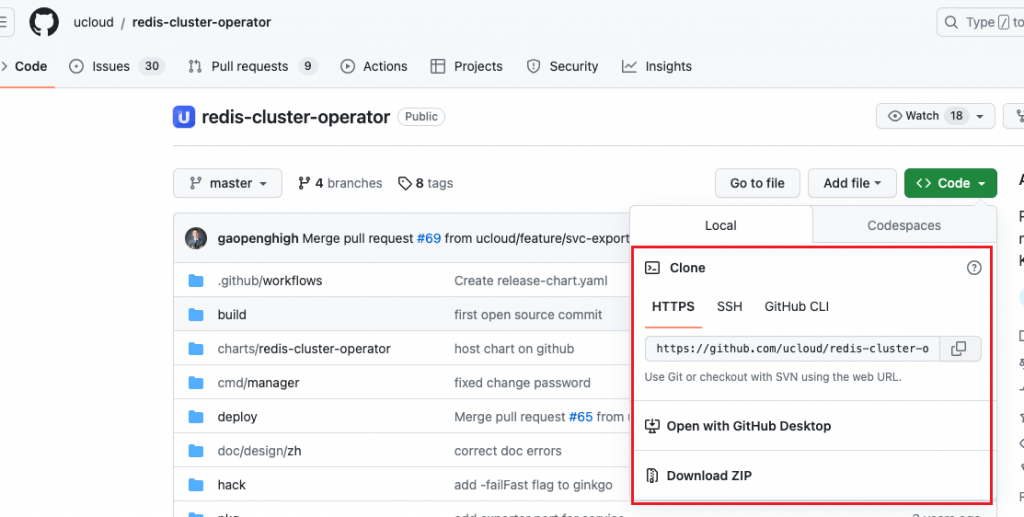Image resolution: width=1024 pixels, height=517 pixels.
Task: Click the Security shield icon
Action: pyautogui.click(x=534, y=67)
